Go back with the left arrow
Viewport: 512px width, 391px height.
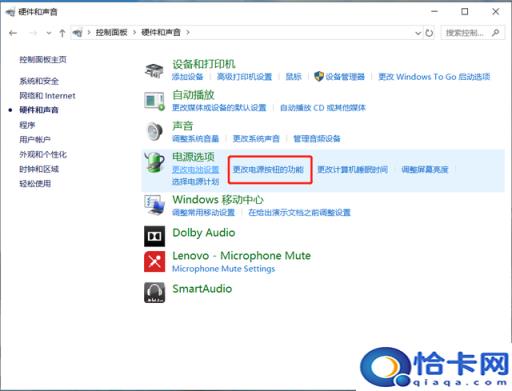click(13, 33)
